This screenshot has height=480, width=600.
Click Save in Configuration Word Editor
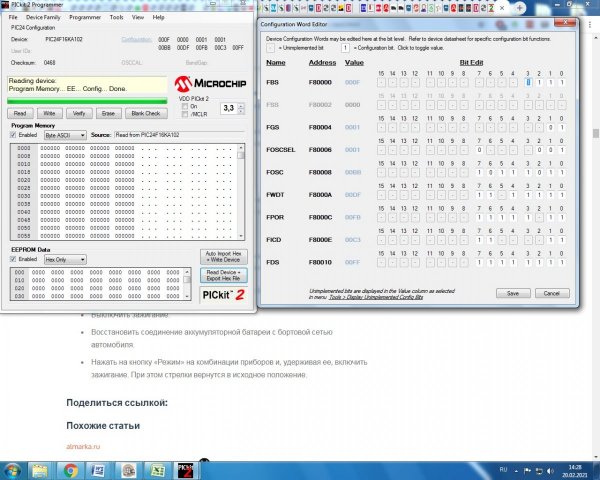pos(512,293)
